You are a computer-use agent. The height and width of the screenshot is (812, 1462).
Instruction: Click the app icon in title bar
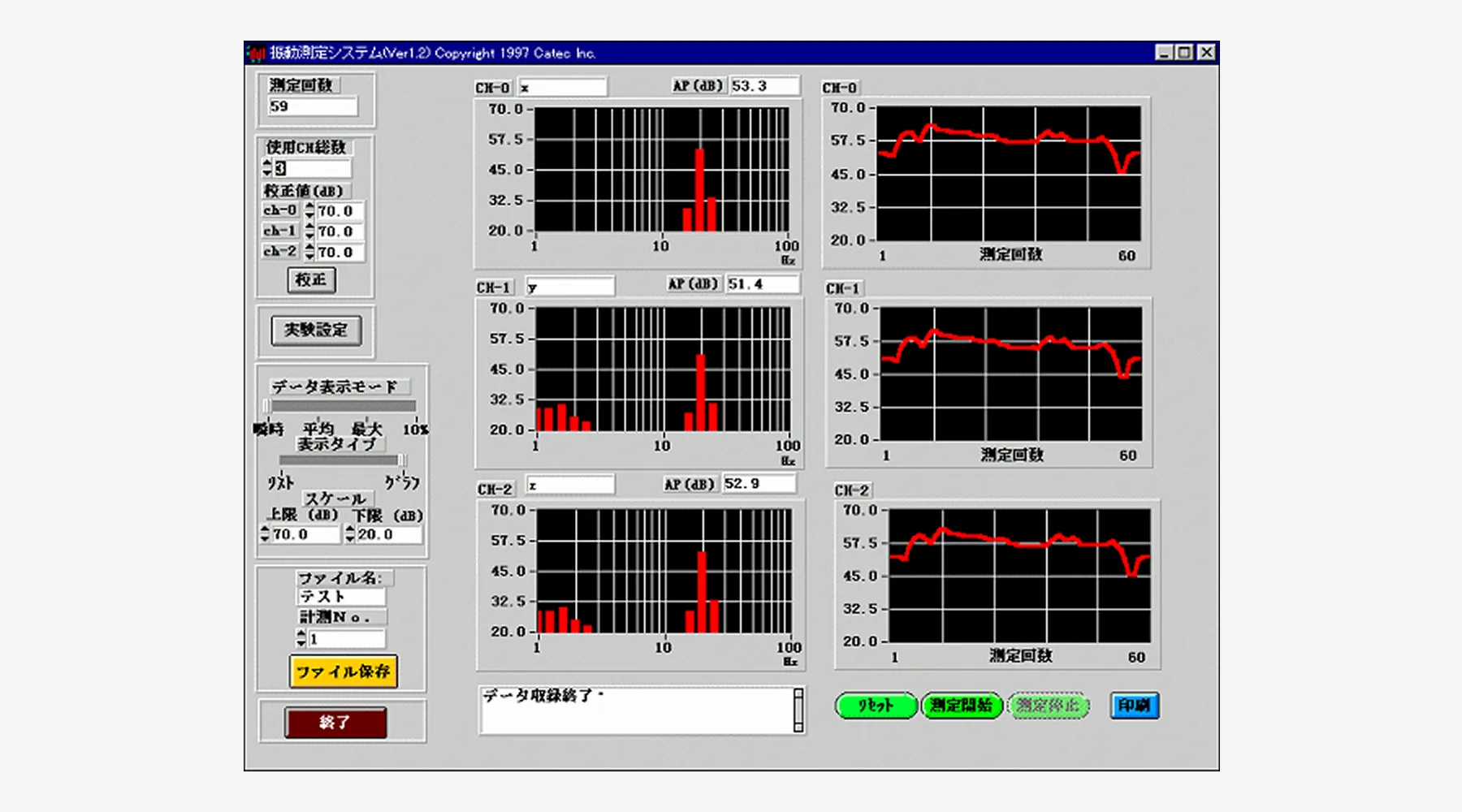tap(257, 54)
